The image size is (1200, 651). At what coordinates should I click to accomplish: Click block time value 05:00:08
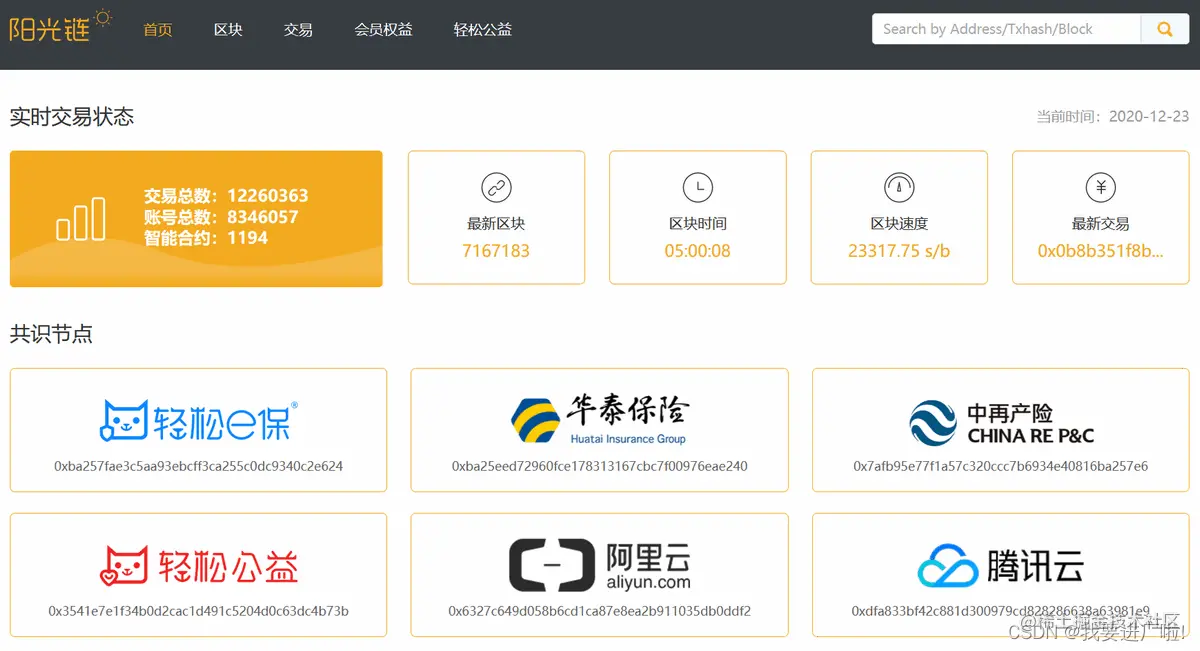(698, 251)
